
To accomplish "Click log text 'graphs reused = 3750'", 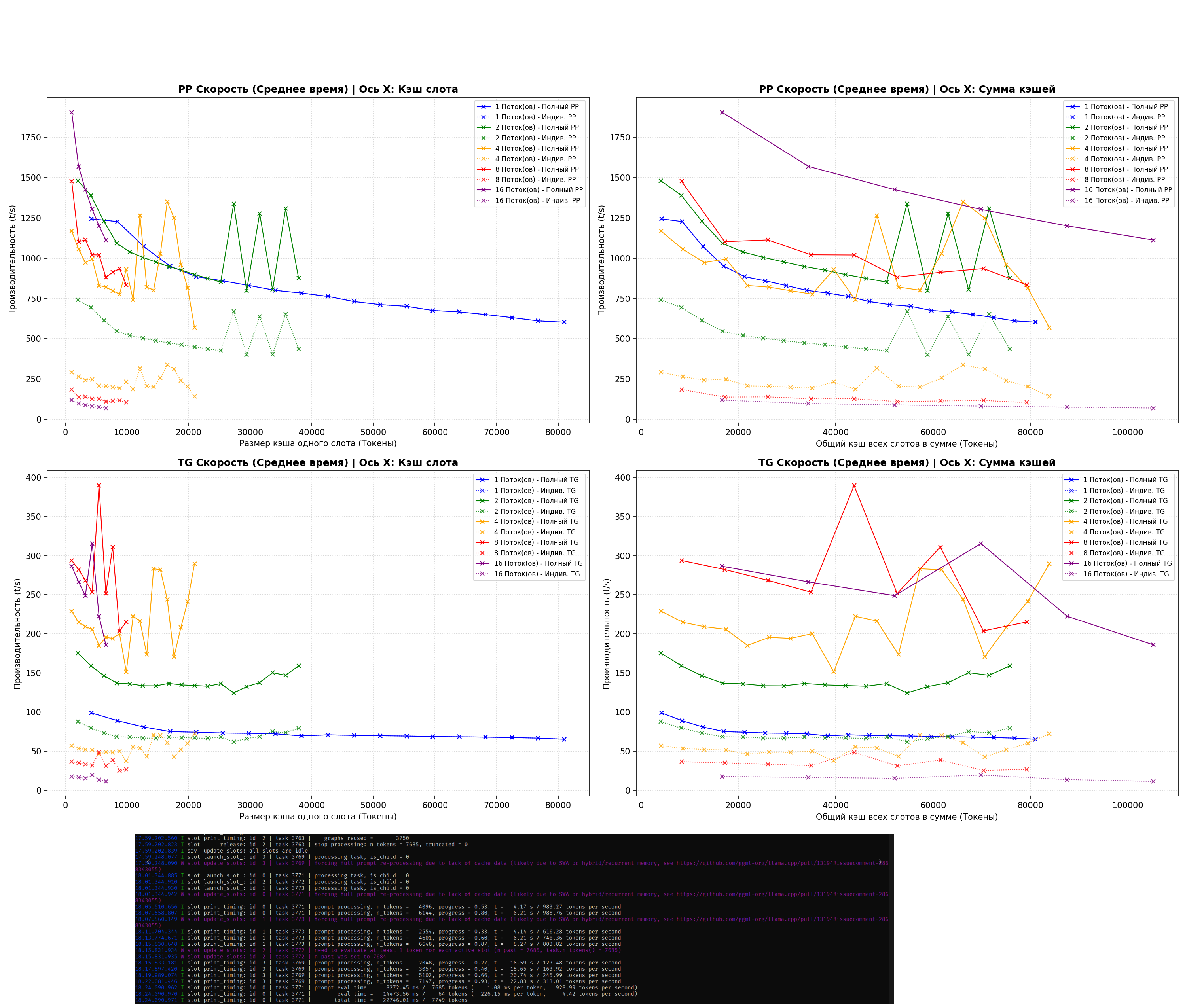I will 366,838.
